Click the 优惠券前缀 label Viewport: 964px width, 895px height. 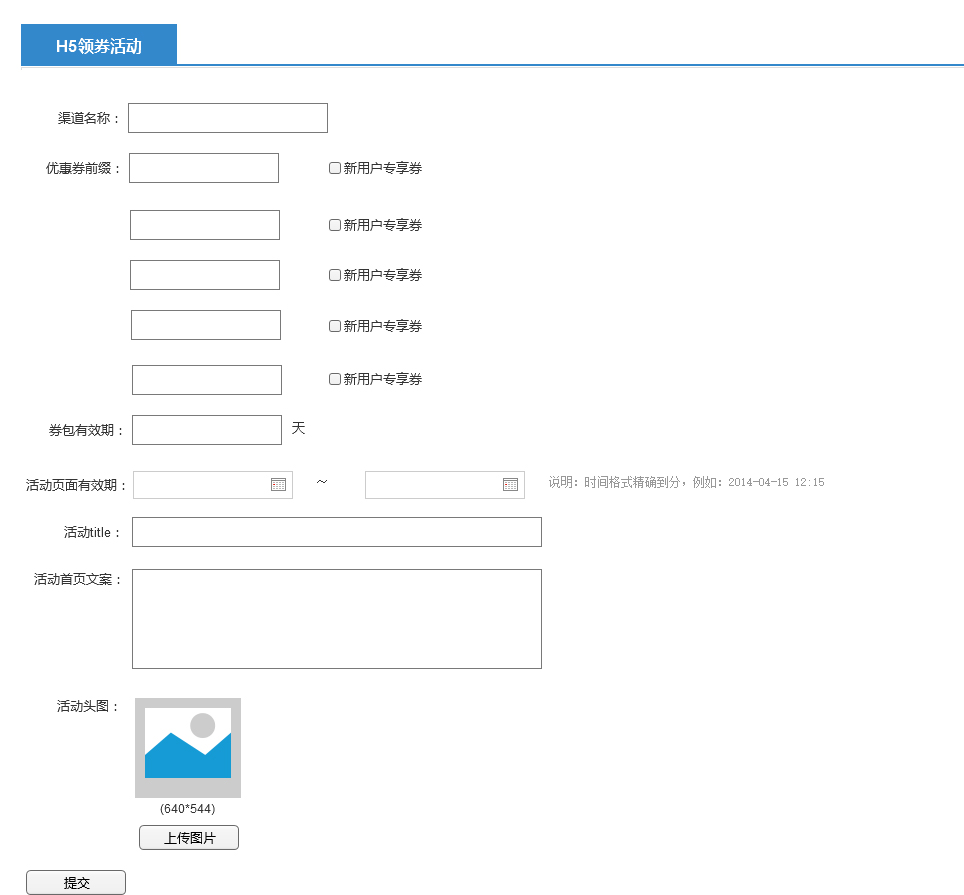[x=83, y=168]
